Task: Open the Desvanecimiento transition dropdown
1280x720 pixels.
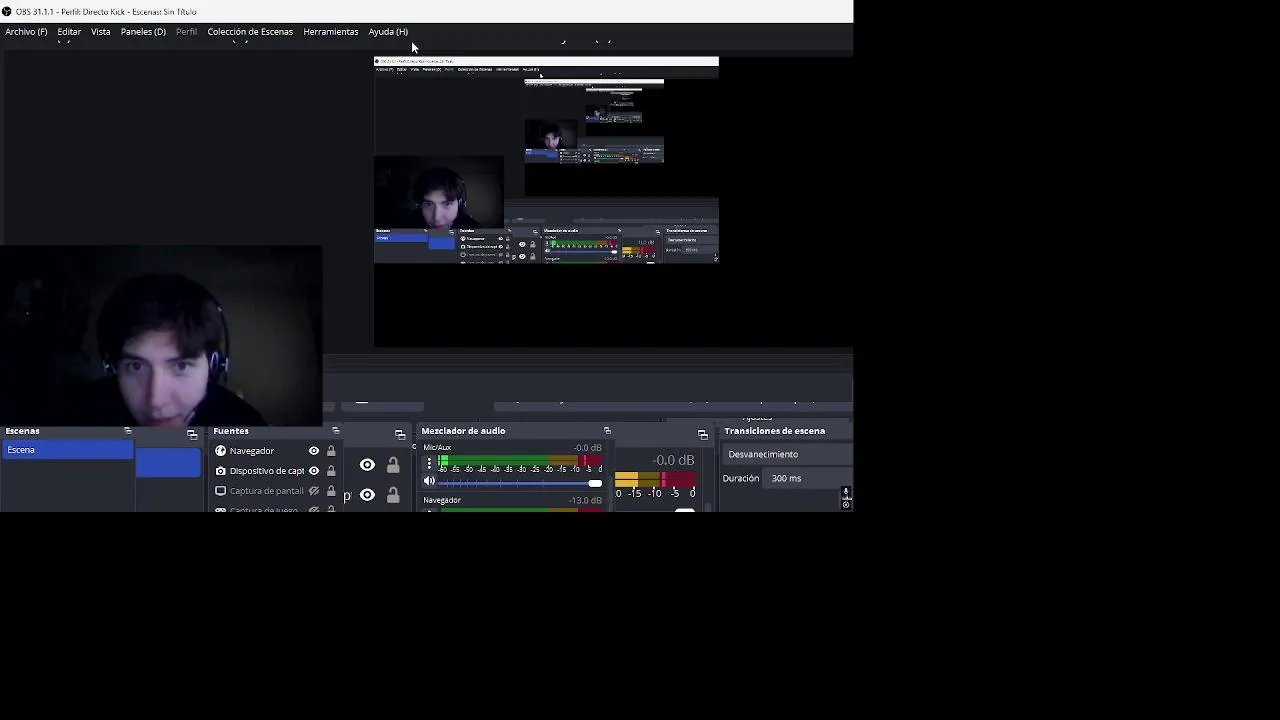Action: click(x=787, y=454)
